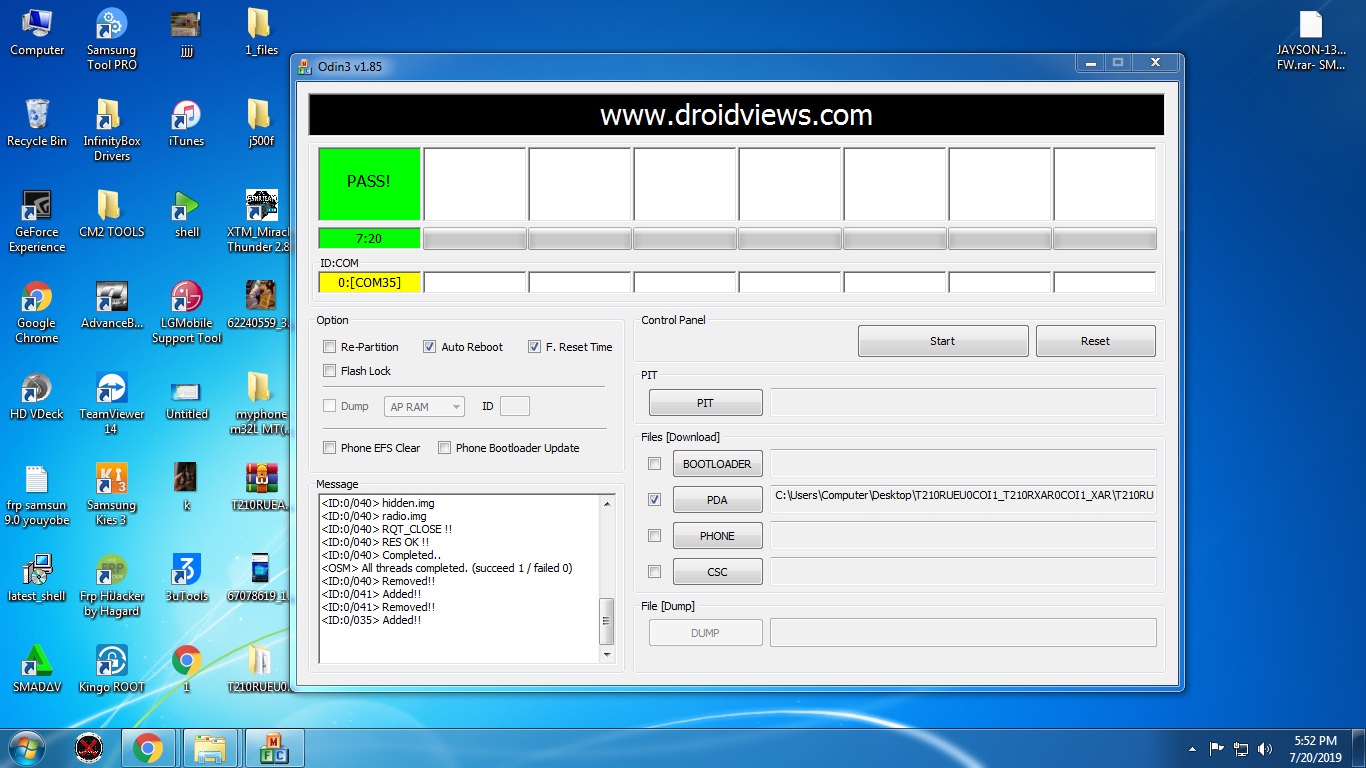Screen dimensions: 1366x768
Task: Select the j500f folder
Action: click(260, 123)
